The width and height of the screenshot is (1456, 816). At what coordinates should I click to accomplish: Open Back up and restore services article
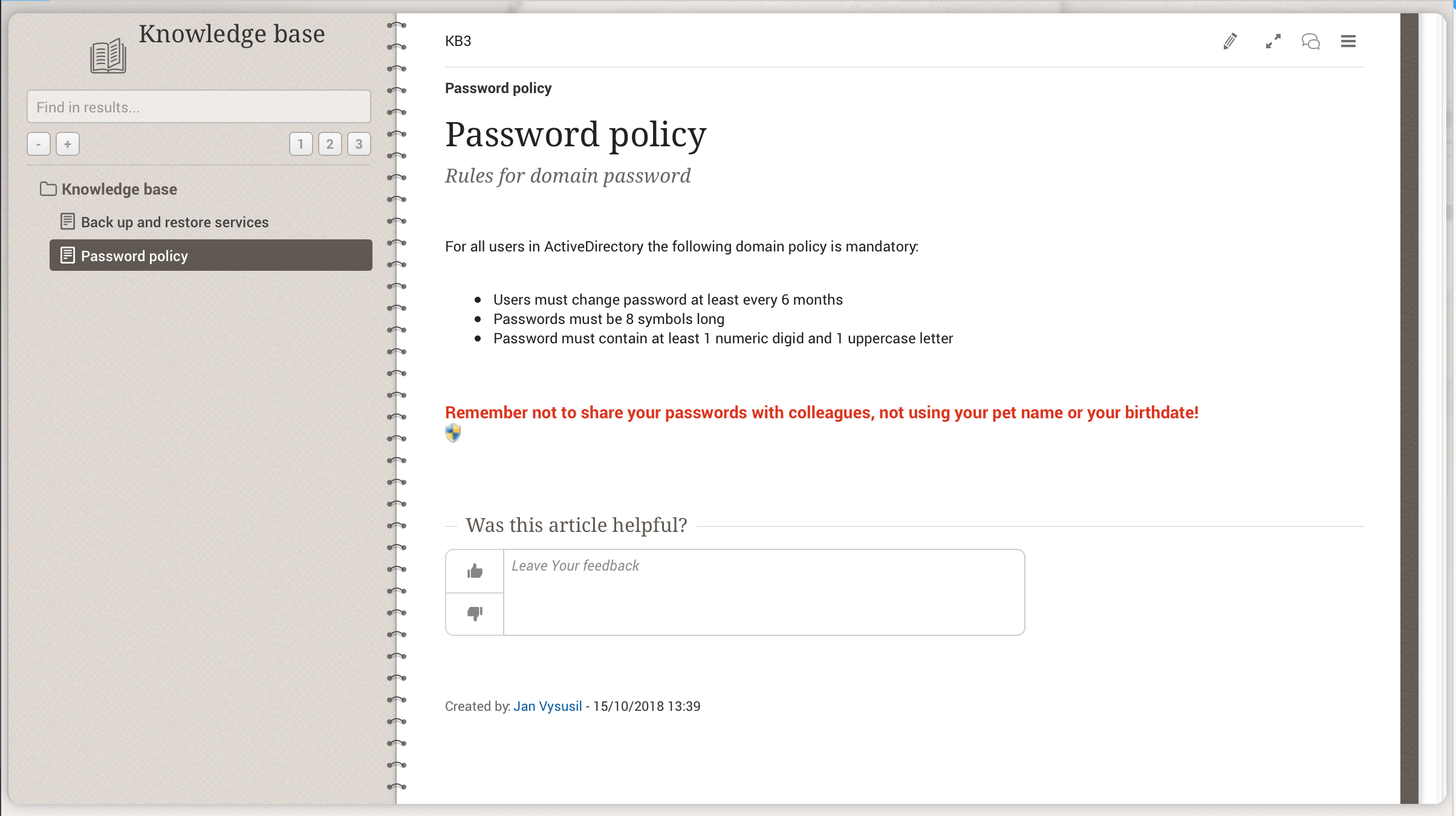click(175, 222)
